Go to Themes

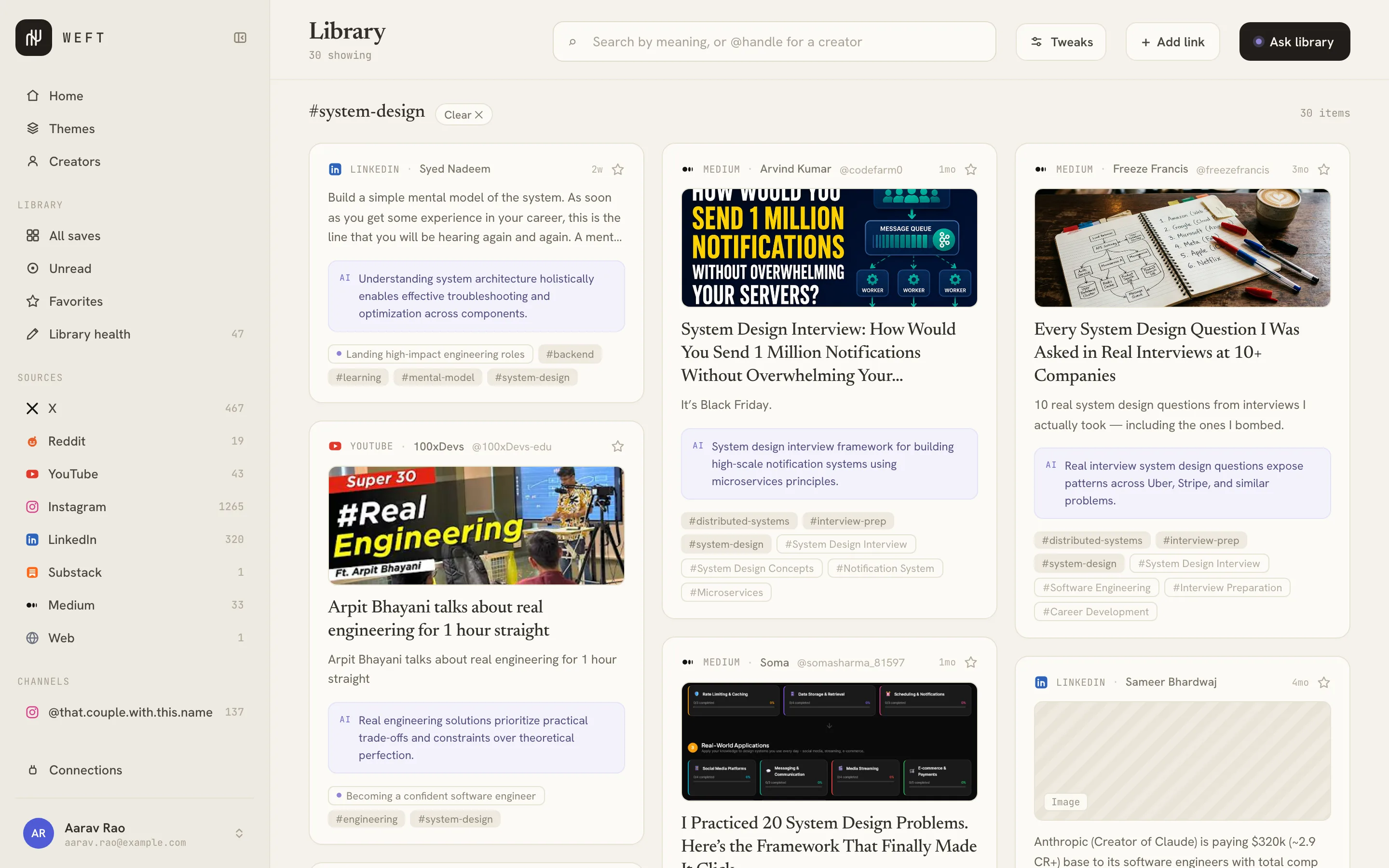click(x=135, y=129)
